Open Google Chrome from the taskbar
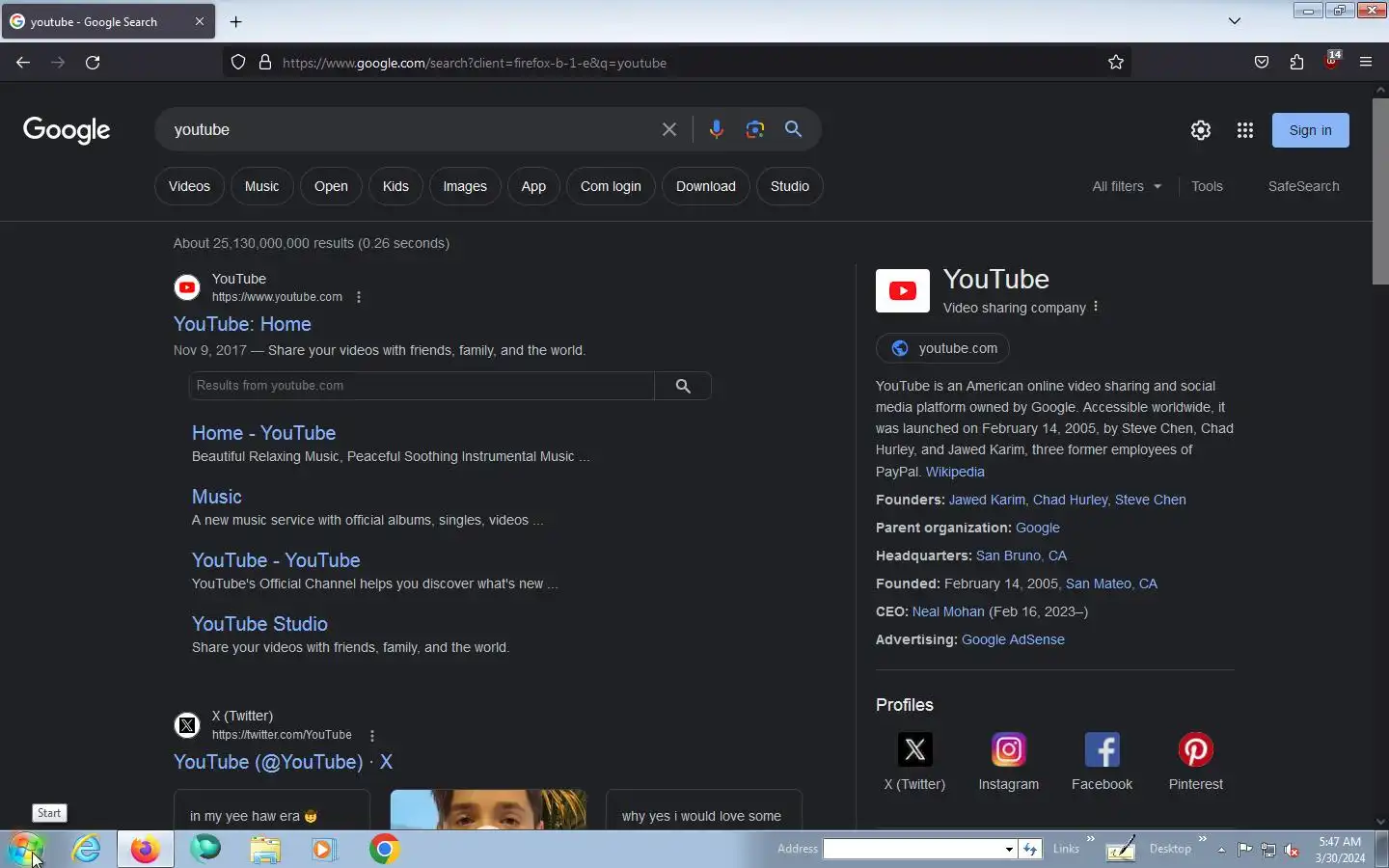Screen dimensions: 1389x868 pyautogui.click(x=384, y=849)
